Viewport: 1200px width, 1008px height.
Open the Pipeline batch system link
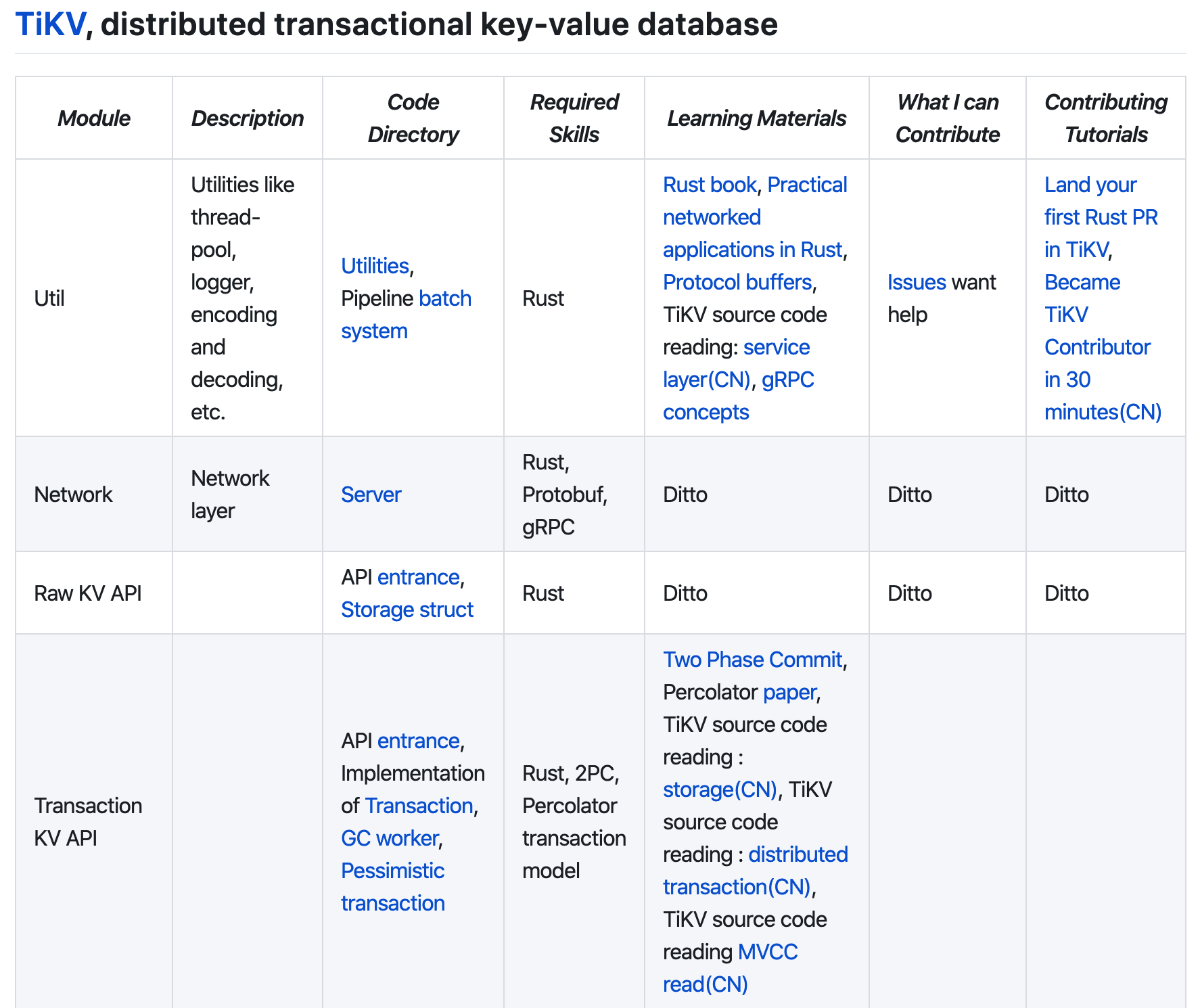(444, 298)
